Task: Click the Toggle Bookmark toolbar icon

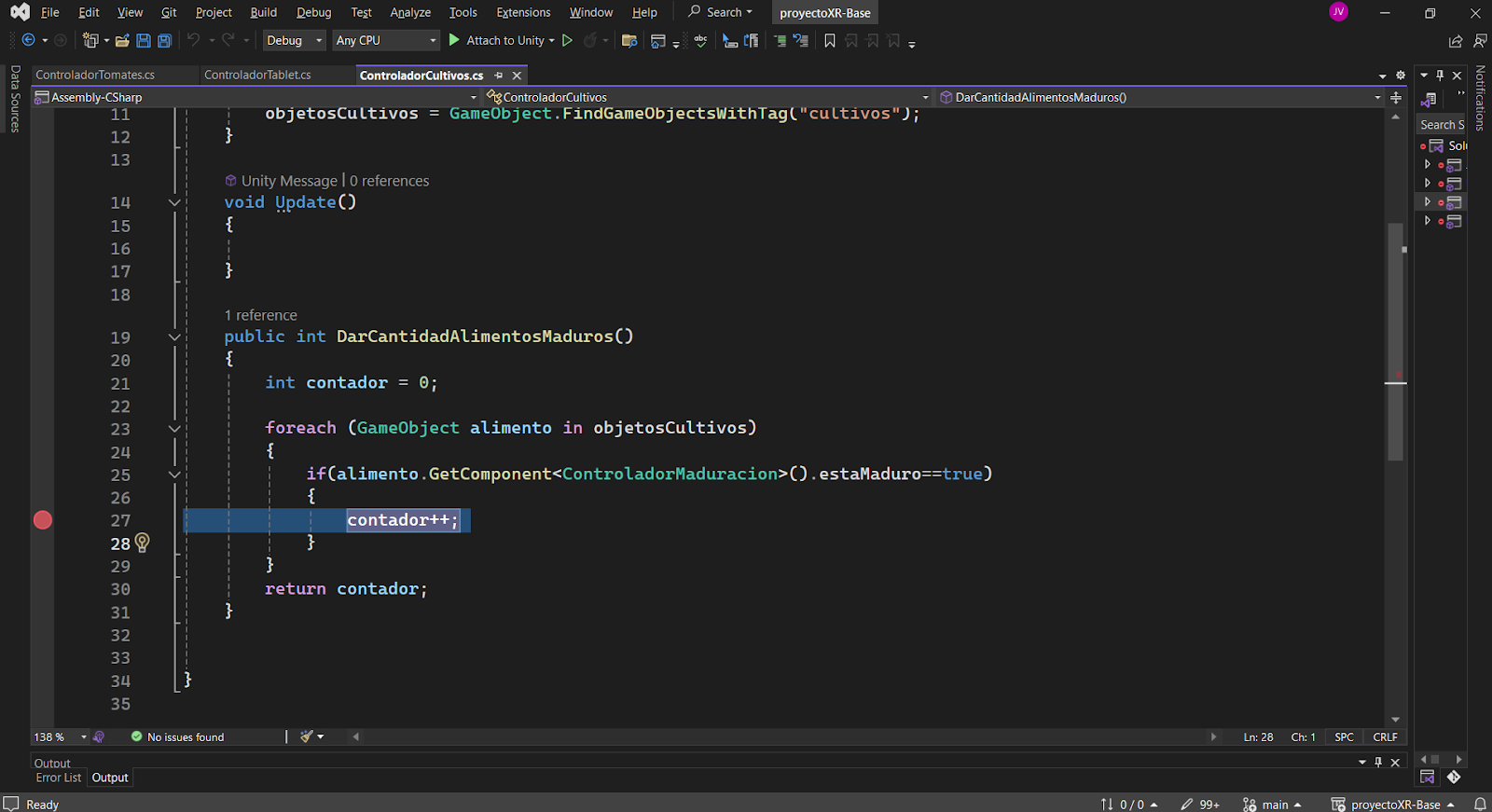Action: point(830,41)
